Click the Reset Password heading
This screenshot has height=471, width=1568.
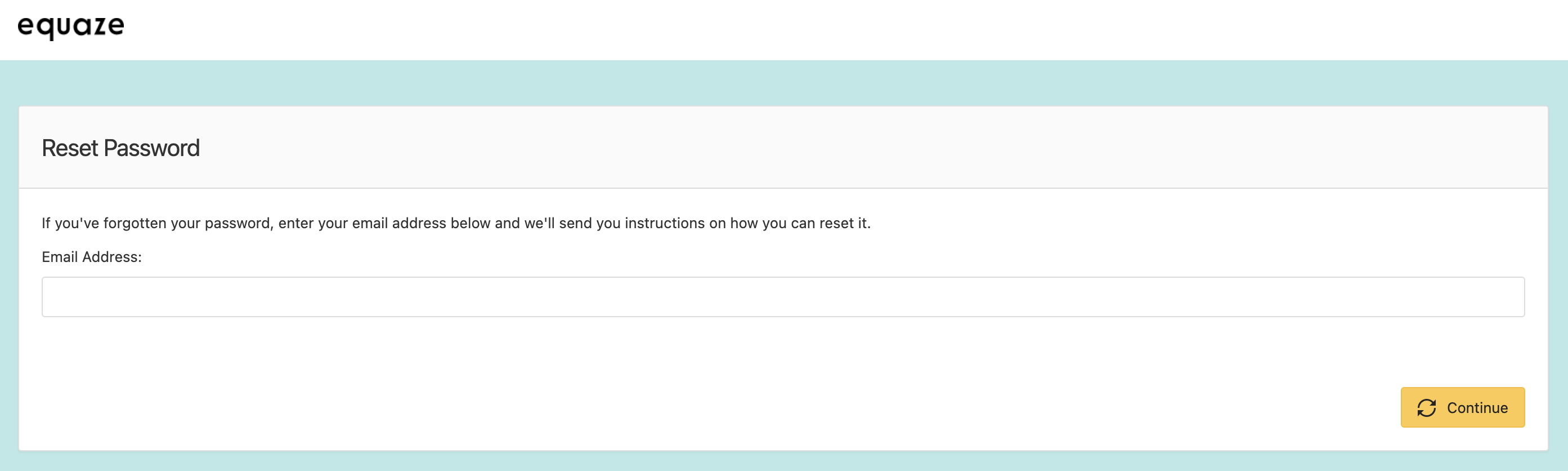120,148
